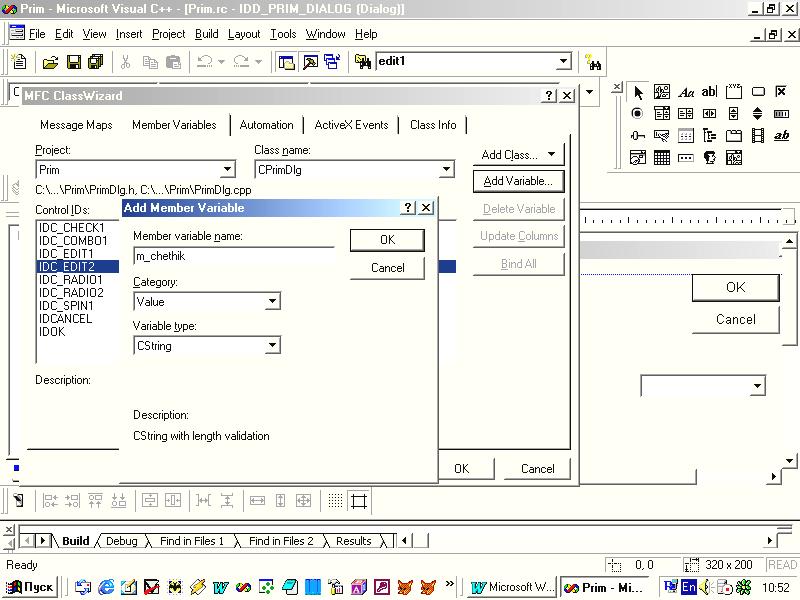Image resolution: width=800 pixels, height=600 pixels.
Task: Toggle guides and rulers in Dialog toolbar
Action: pos(359,501)
